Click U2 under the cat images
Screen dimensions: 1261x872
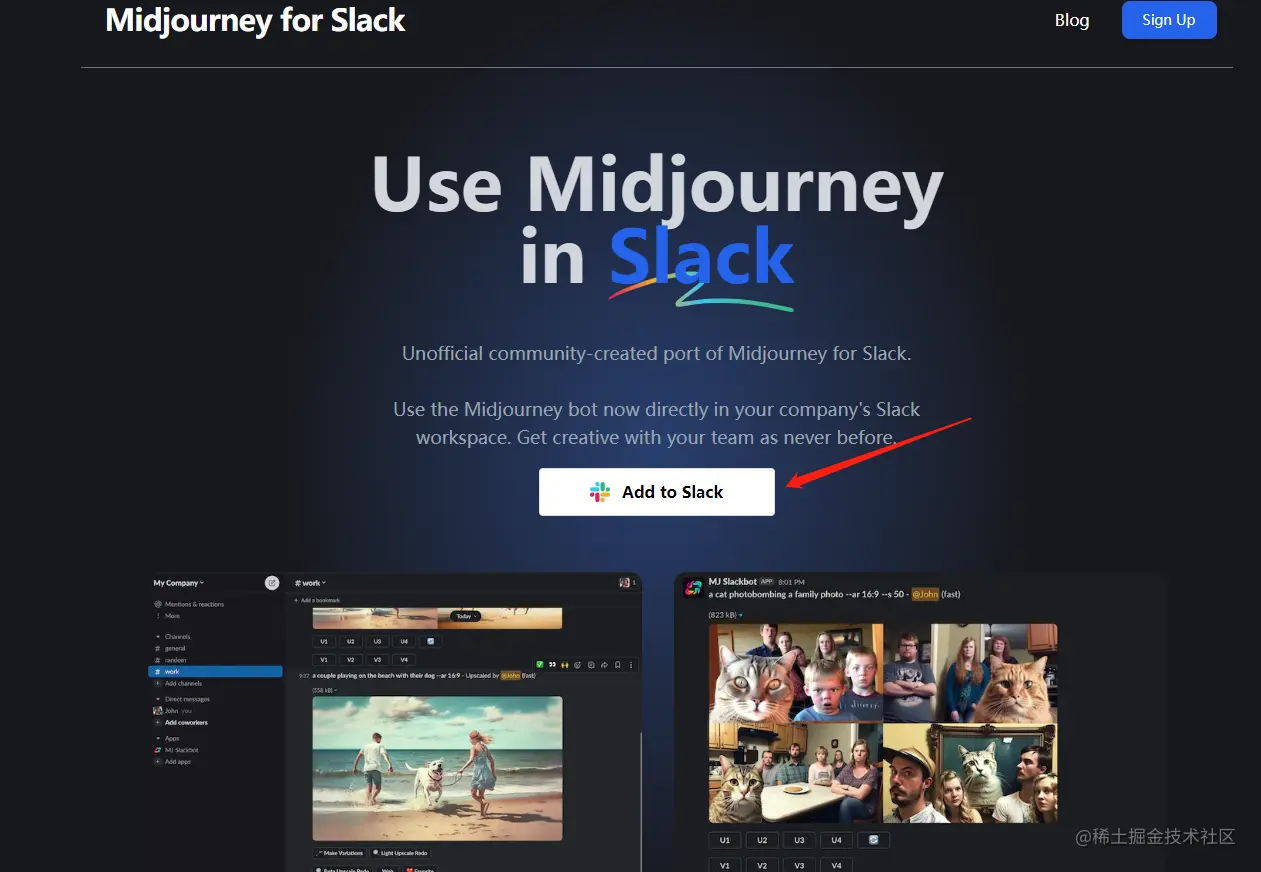[x=762, y=840]
